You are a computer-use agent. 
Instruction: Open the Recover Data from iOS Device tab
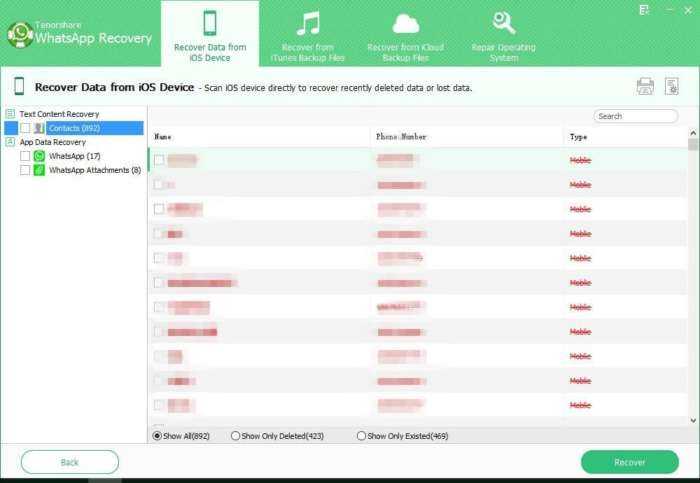(210, 34)
